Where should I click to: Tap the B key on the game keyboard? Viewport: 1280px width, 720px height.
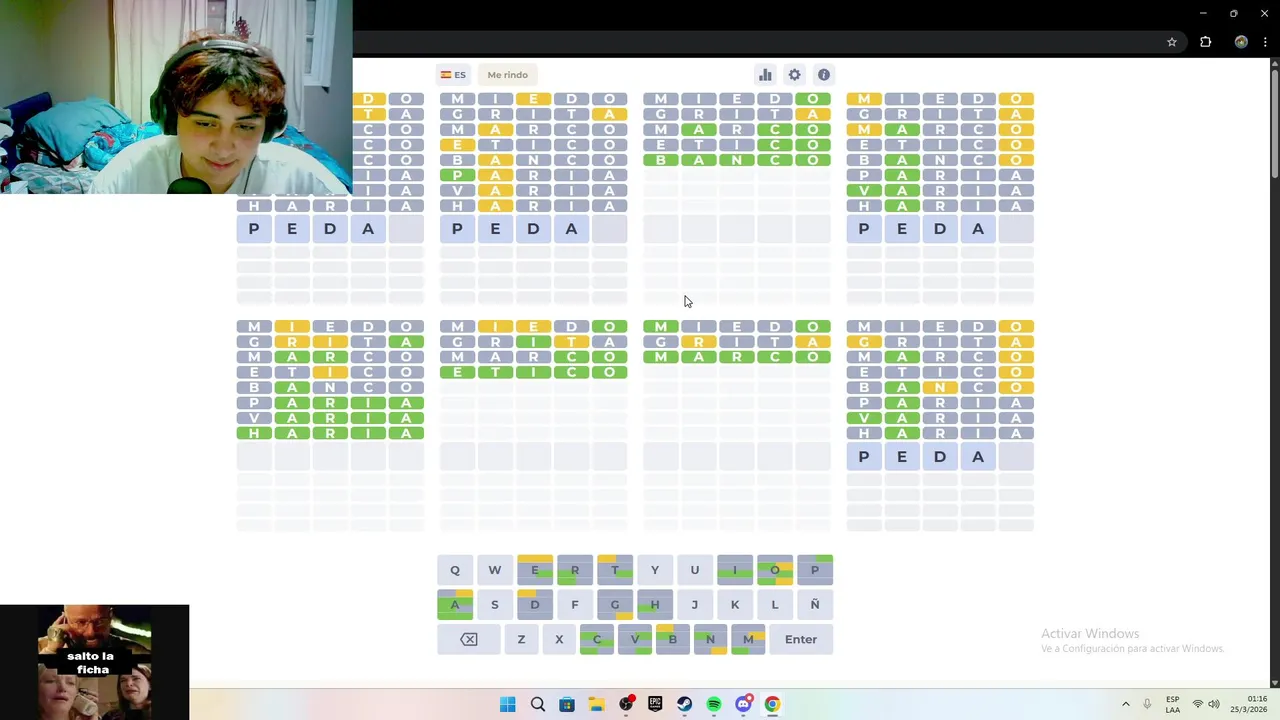pos(673,639)
